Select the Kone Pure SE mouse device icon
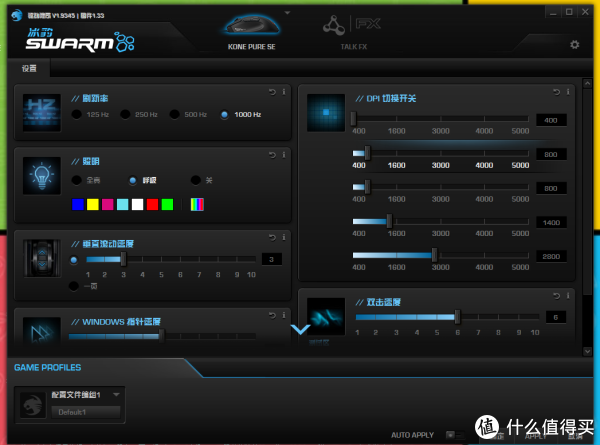The height and width of the screenshot is (445, 600). (x=251, y=25)
